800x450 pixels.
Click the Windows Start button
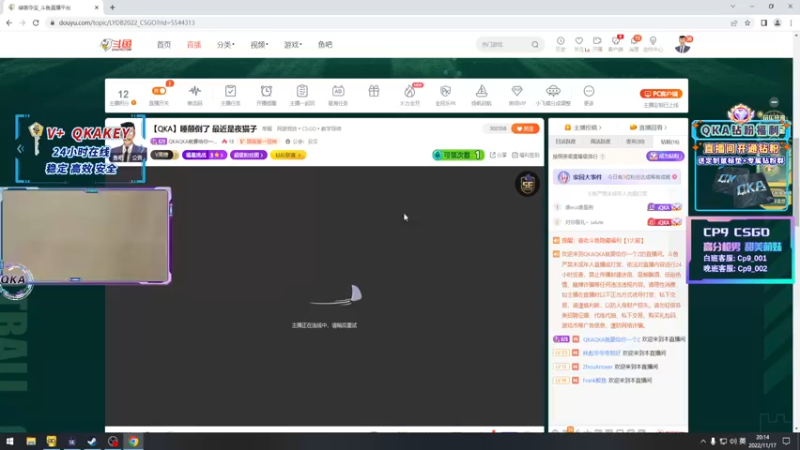click(10, 441)
